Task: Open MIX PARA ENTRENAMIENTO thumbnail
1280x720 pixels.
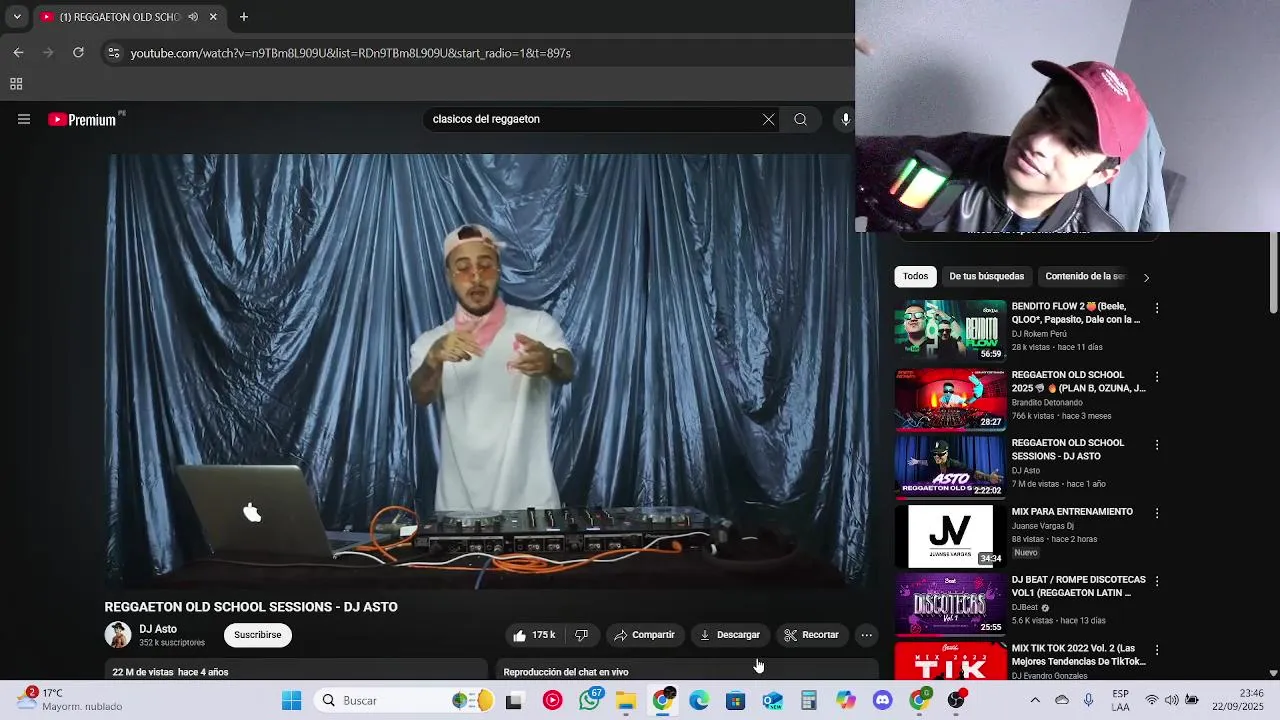Action: (950, 535)
